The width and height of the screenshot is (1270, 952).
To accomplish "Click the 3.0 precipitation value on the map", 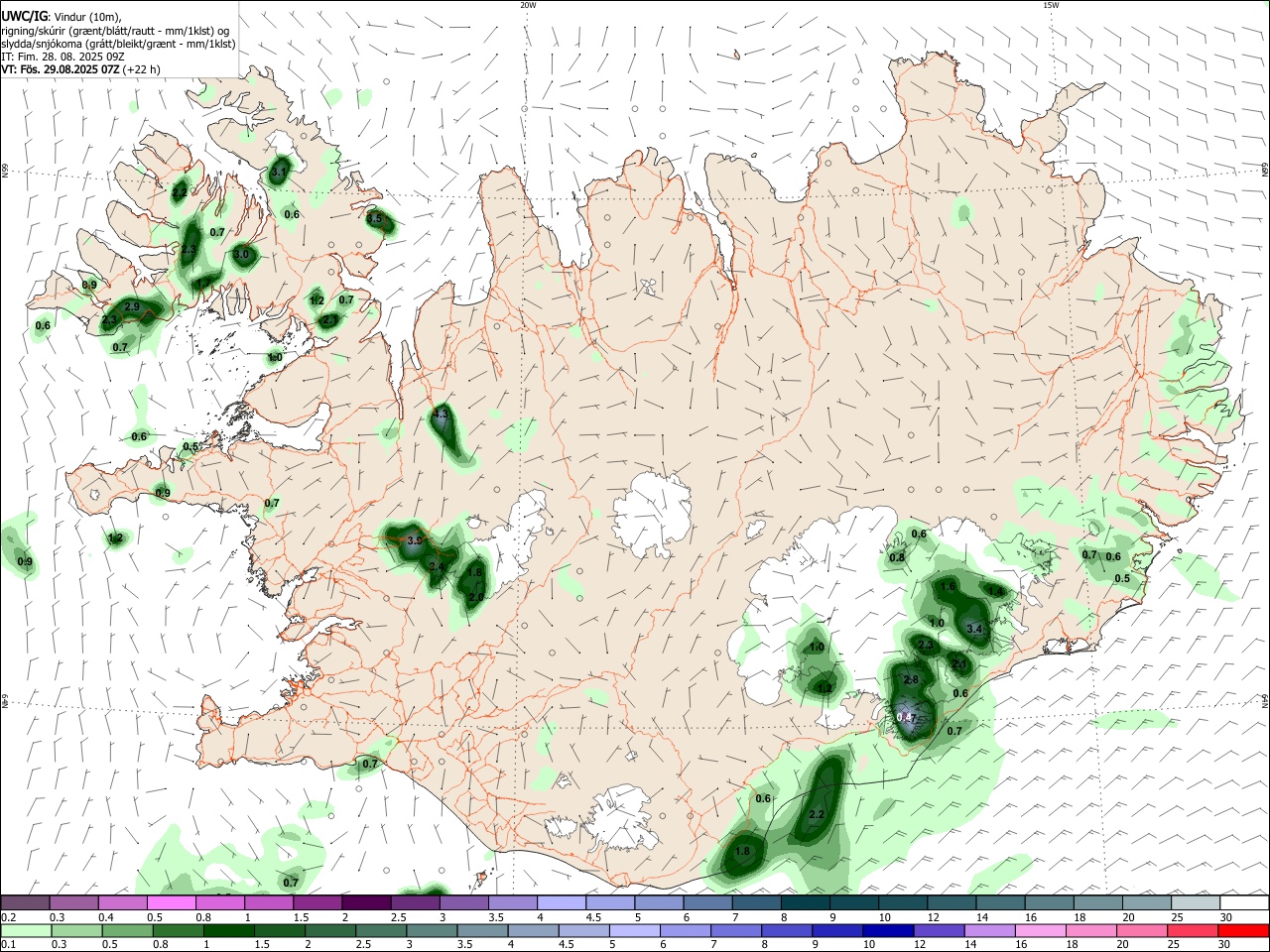I will tap(240, 254).
